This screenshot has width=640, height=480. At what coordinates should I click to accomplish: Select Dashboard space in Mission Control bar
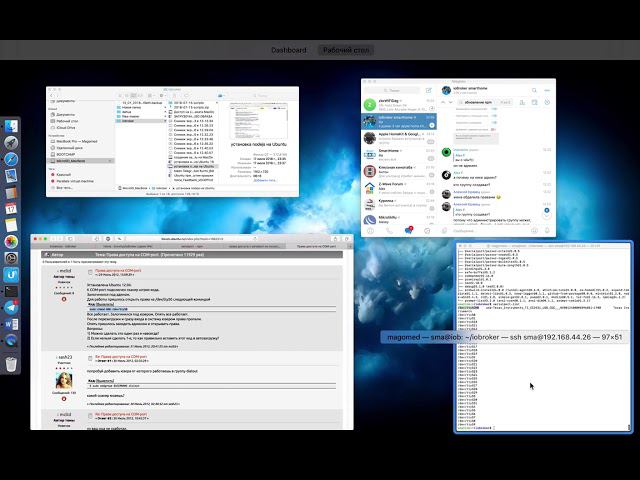pos(289,50)
